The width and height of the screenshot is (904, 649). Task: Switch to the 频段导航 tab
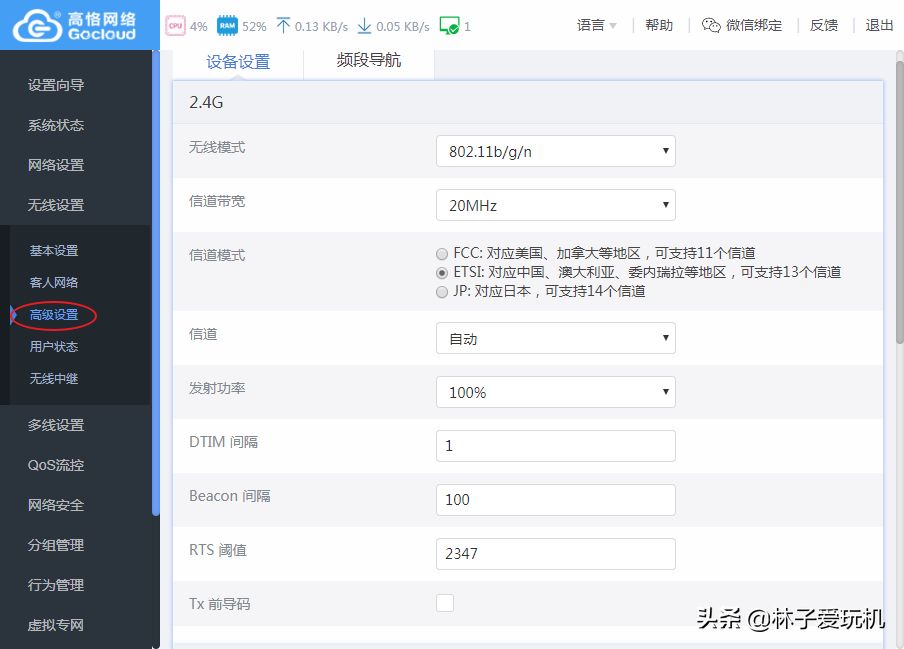pos(368,61)
